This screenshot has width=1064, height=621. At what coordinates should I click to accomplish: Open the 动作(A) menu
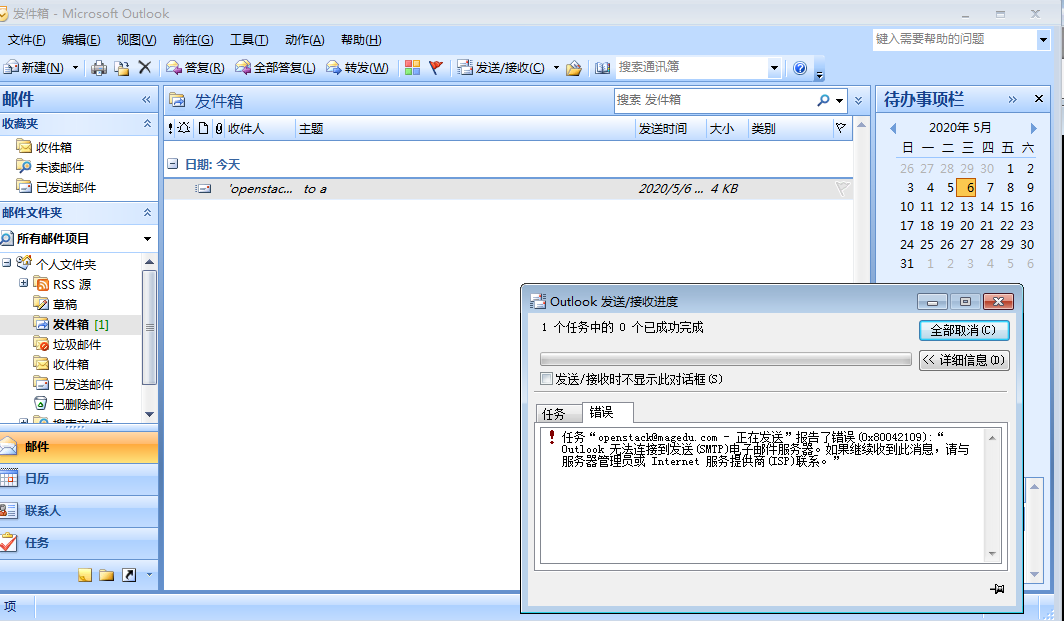tap(305, 40)
